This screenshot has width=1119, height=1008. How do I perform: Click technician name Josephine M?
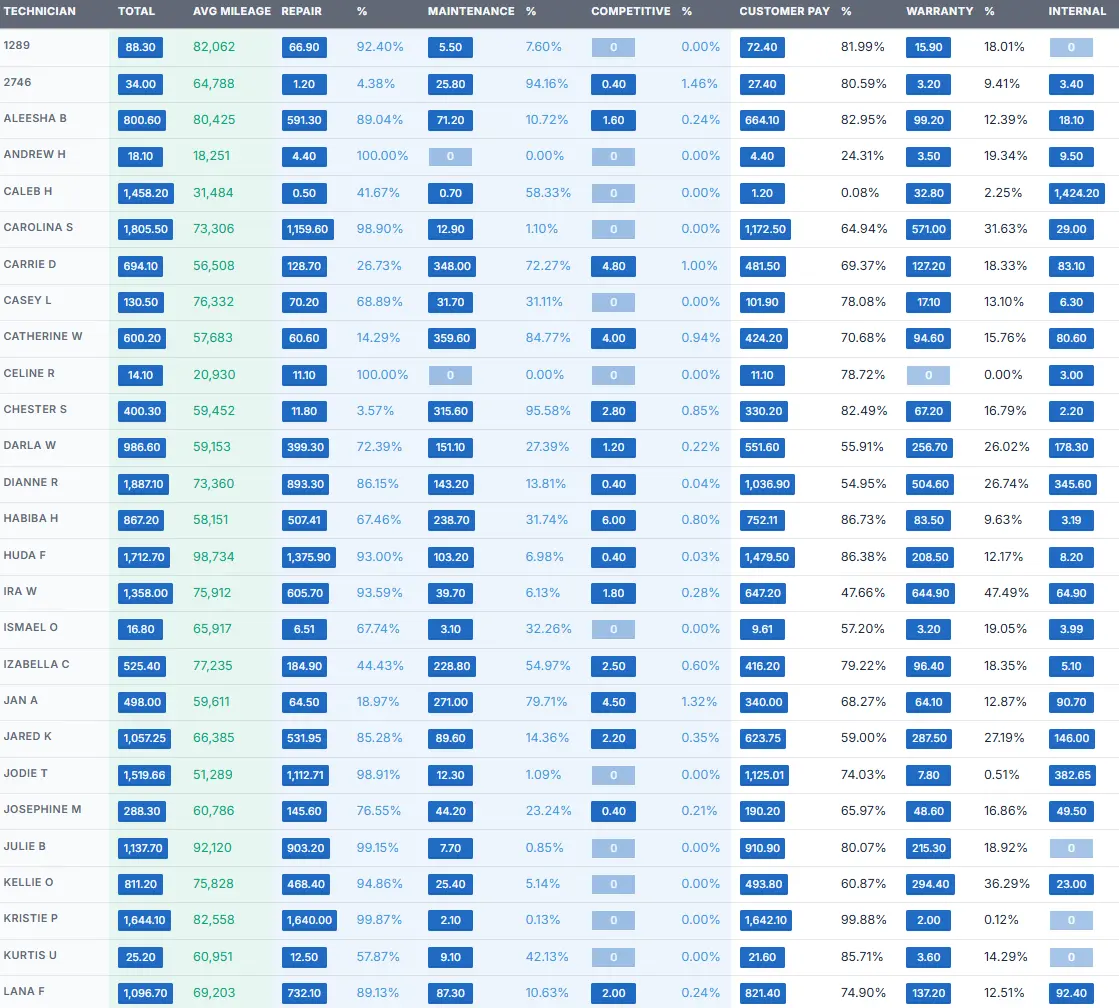point(42,809)
